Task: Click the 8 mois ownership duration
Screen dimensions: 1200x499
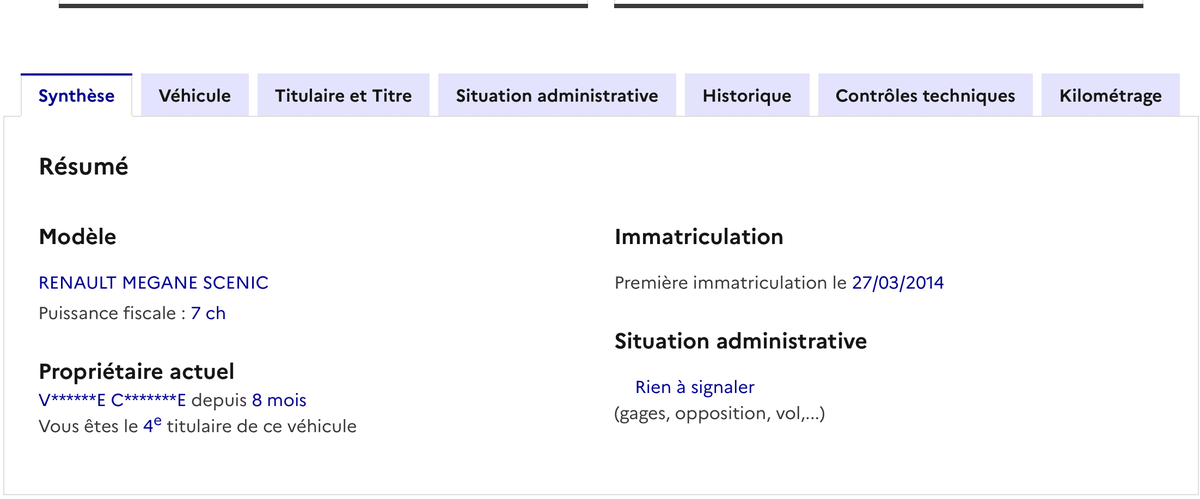Action: pyautogui.click(x=279, y=401)
